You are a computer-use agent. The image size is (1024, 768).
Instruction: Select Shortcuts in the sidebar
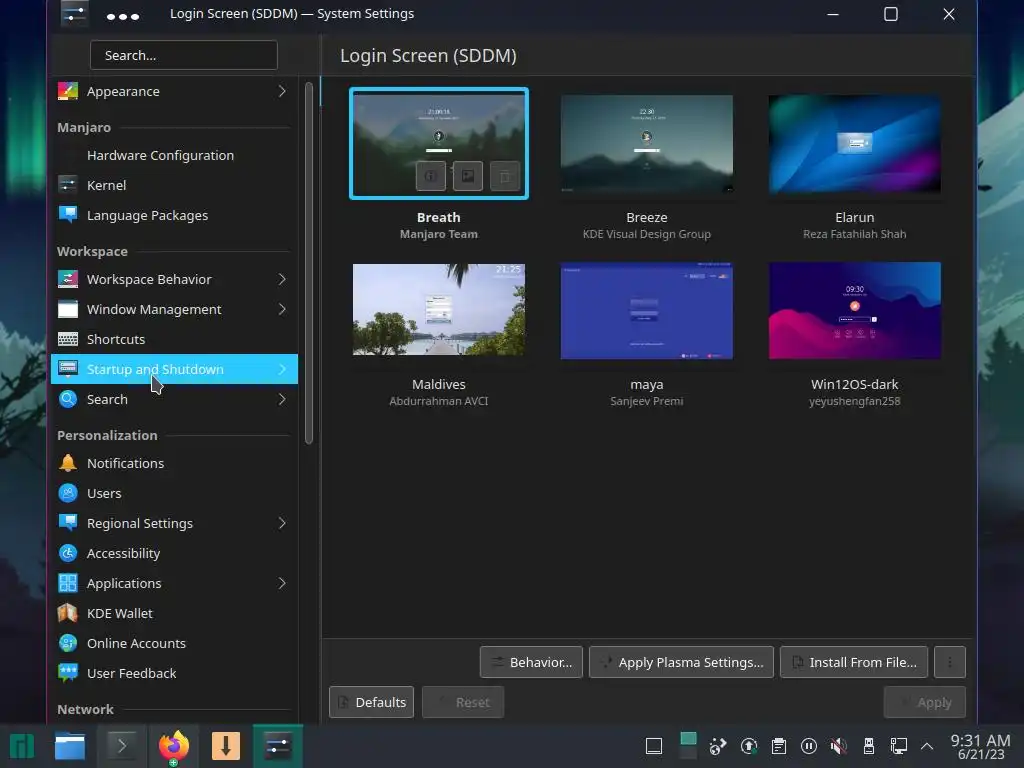tap(174, 340)
